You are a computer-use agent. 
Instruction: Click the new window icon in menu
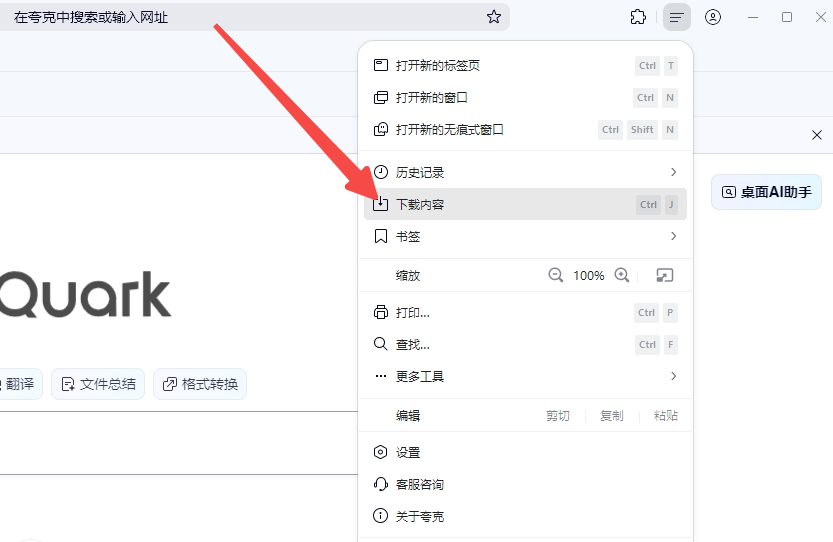381,98
